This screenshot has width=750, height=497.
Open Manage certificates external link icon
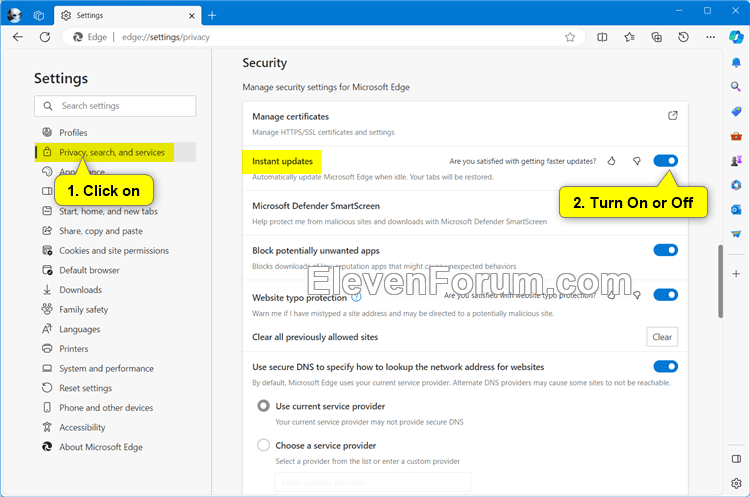673,115
